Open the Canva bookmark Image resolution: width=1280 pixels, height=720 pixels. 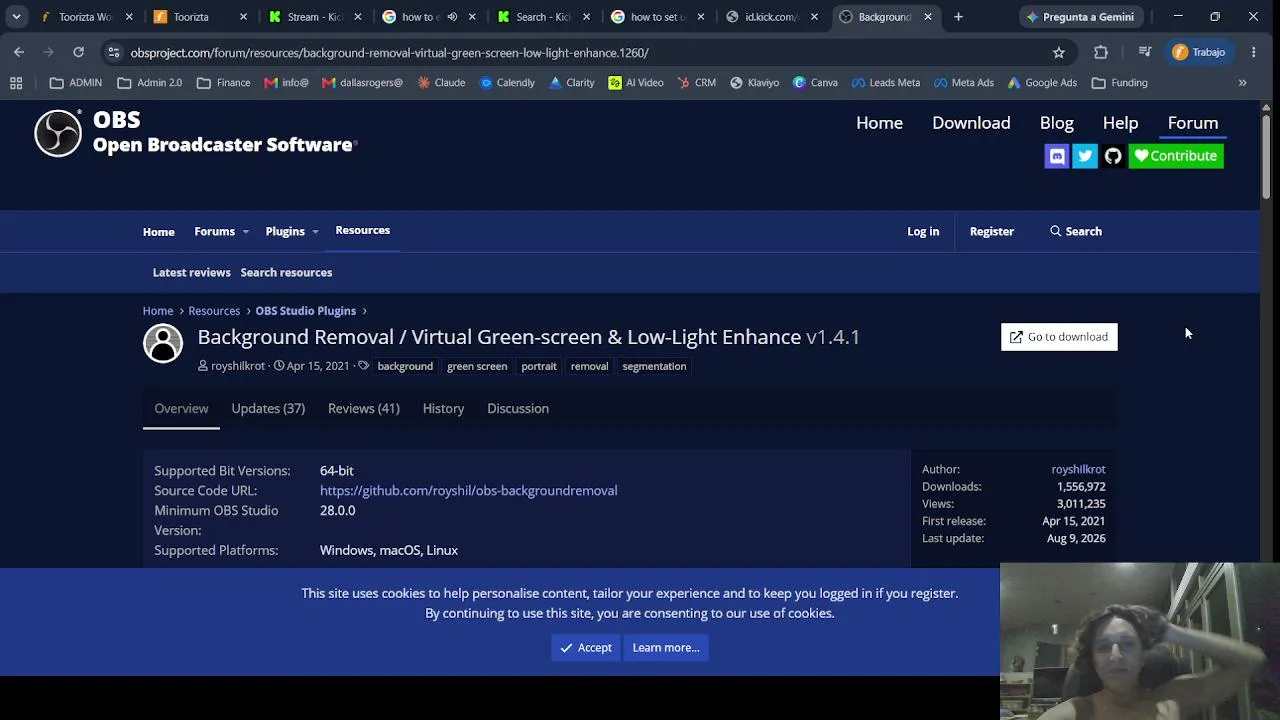click(x=815, y=83)
